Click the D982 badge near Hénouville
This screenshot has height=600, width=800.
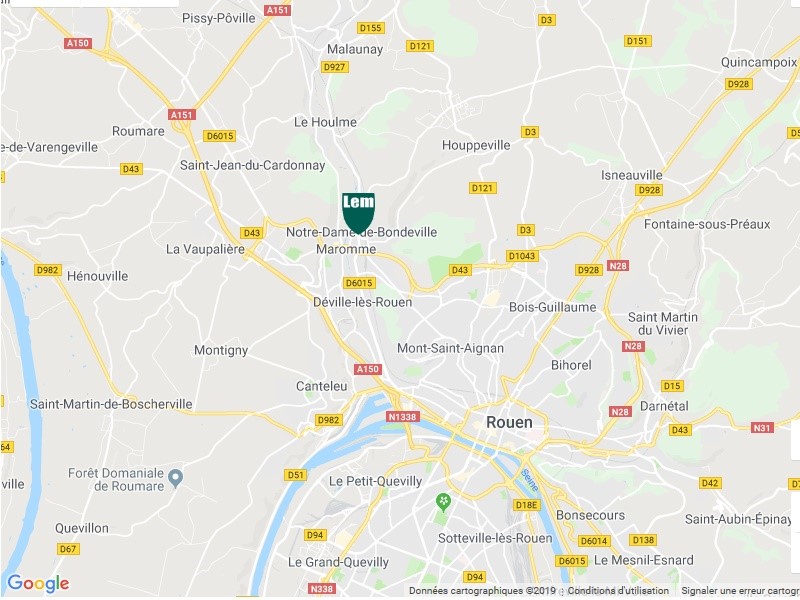click(47, 270)
